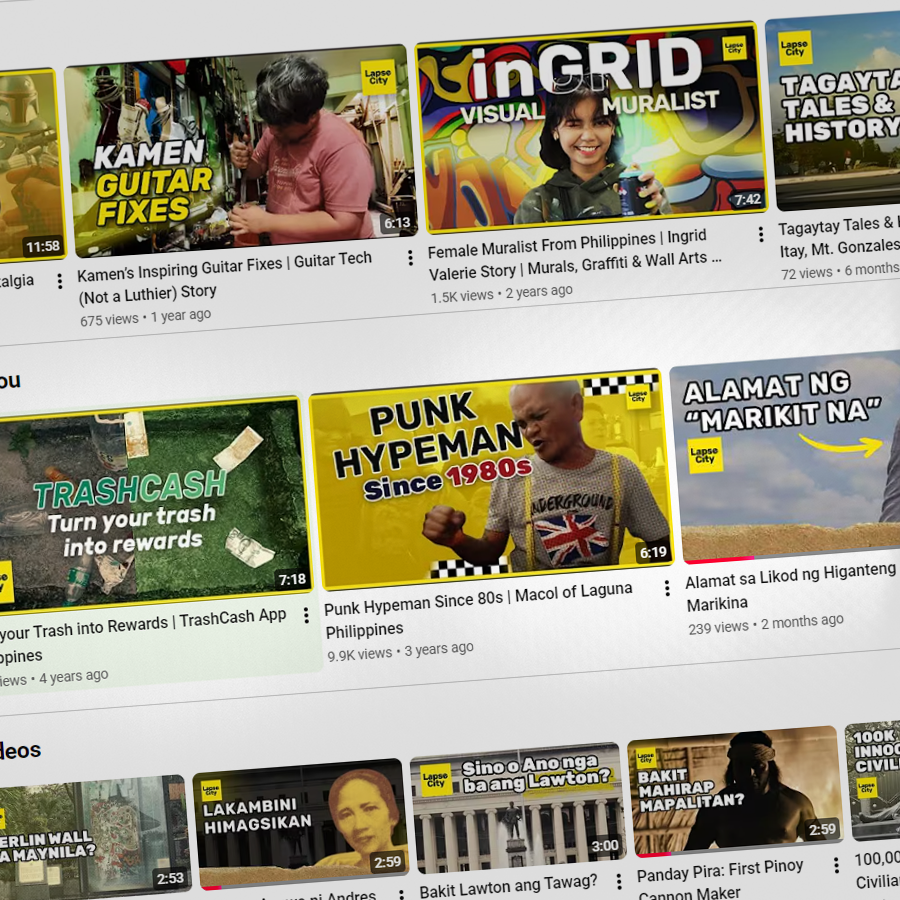This screenshot has height=900, width=900.
Task: Open more options for Punk Hypeman video
Action: (666, 588)
